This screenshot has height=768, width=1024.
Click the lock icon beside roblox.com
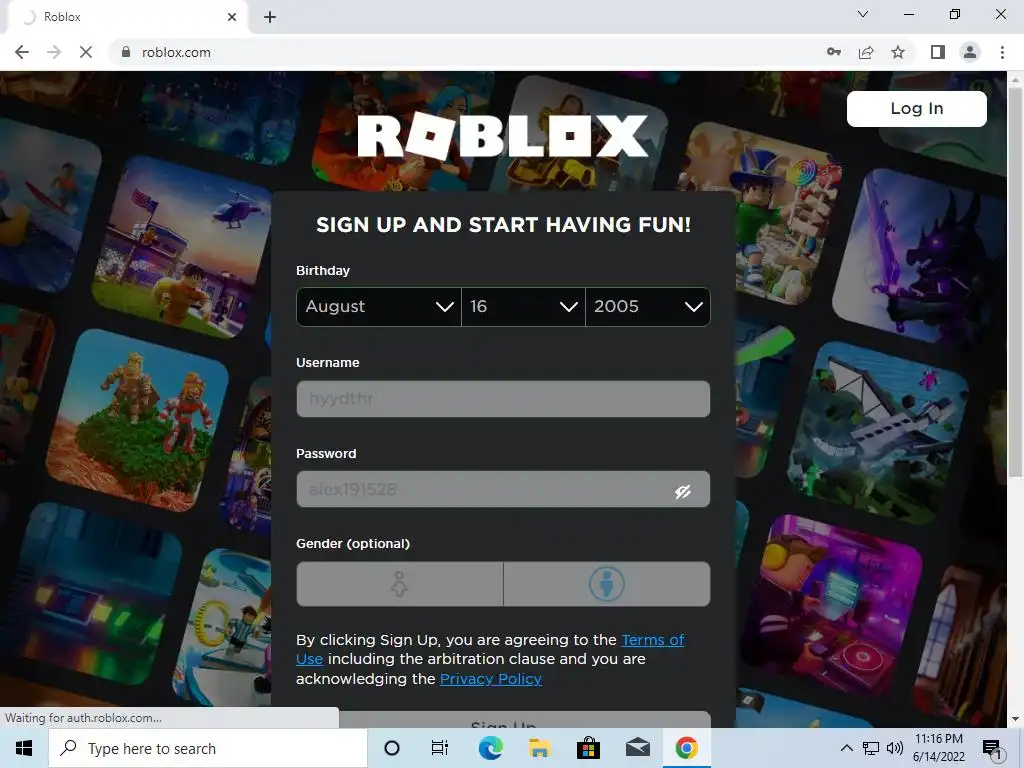pos(125,52)
